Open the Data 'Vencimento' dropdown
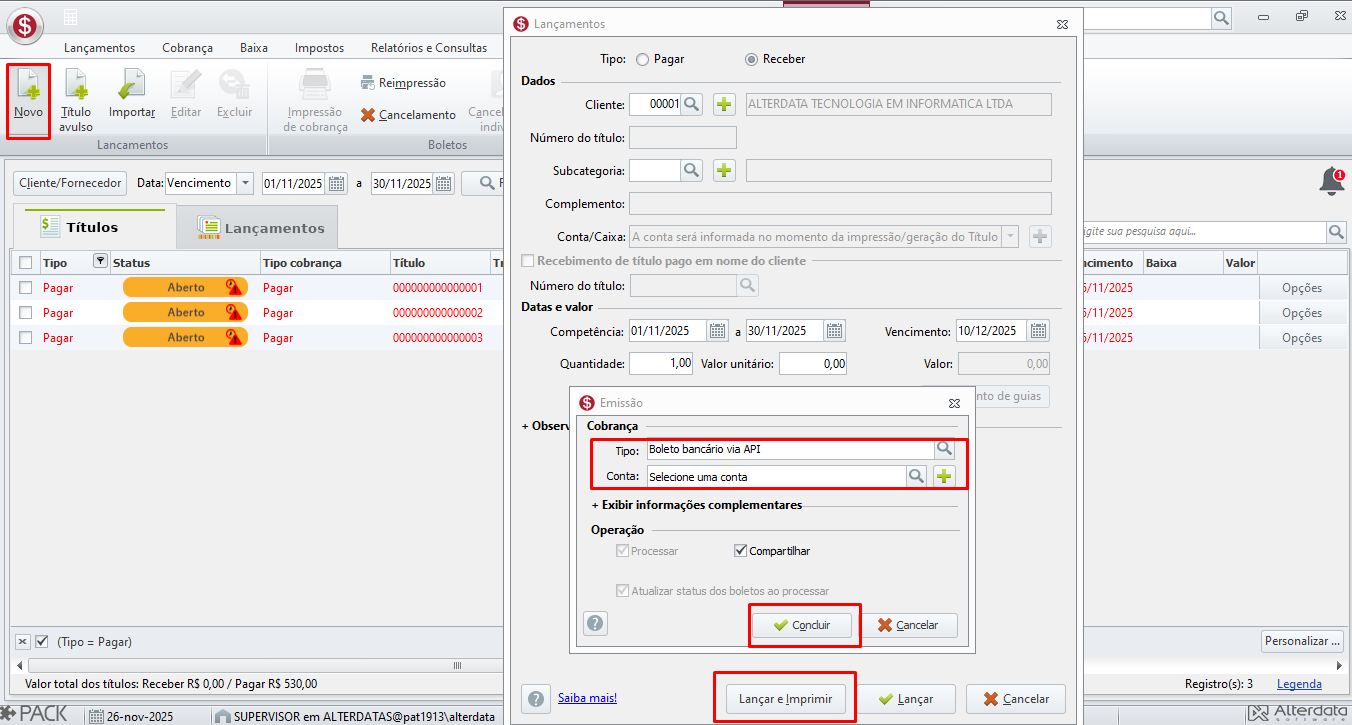 [245, 183]
